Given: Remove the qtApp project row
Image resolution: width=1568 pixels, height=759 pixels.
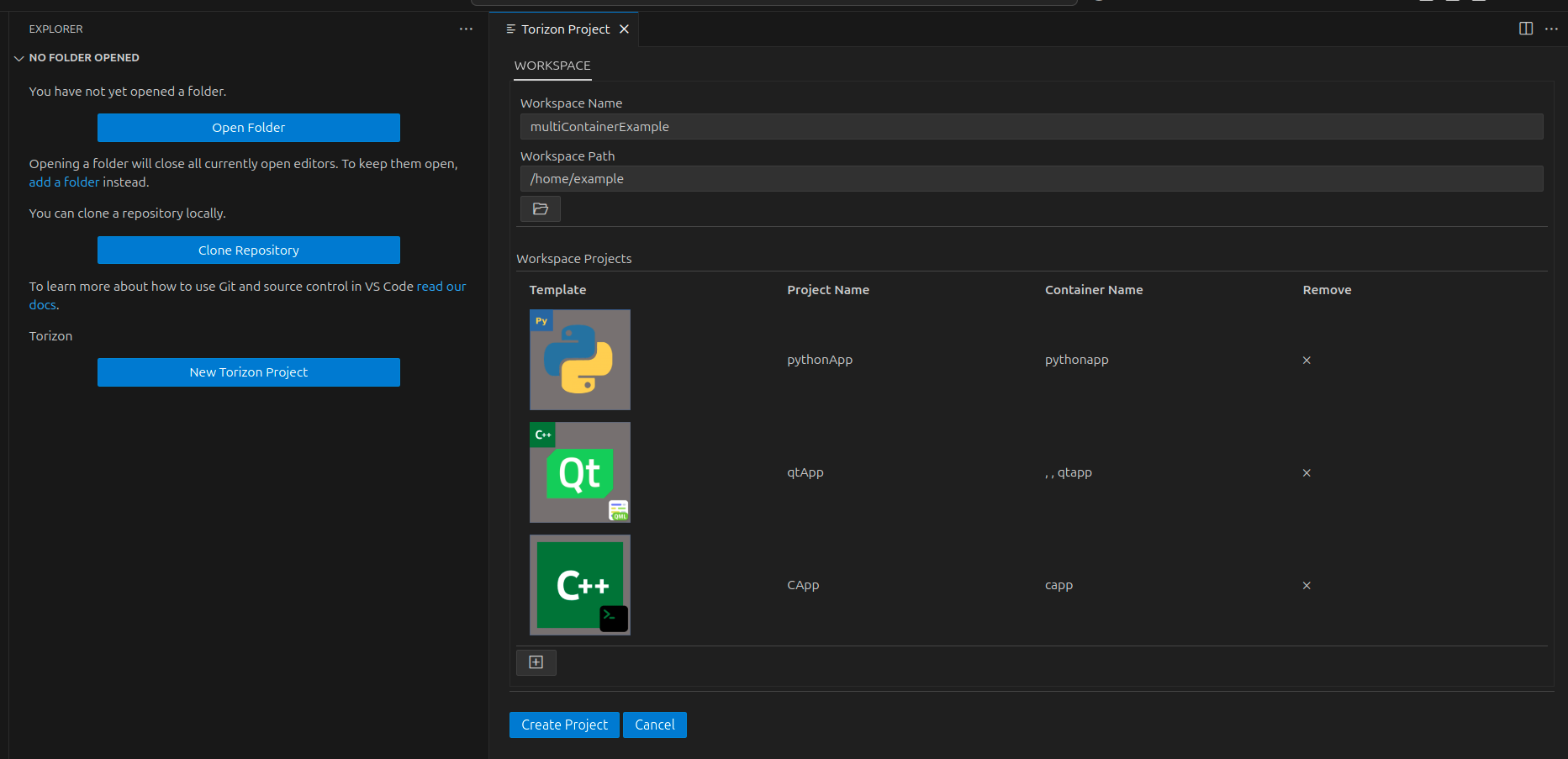Looking at the screenshot, I should pos(1307,473).
